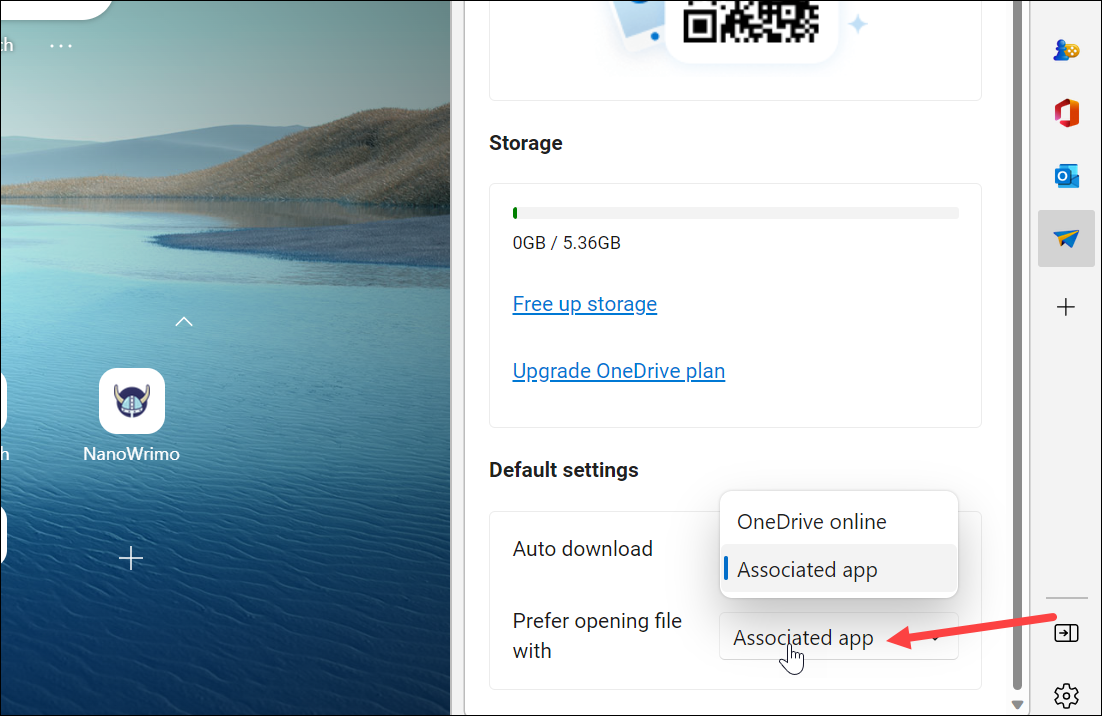Toggle the sidebar pane visibility

coord(1066,632)
